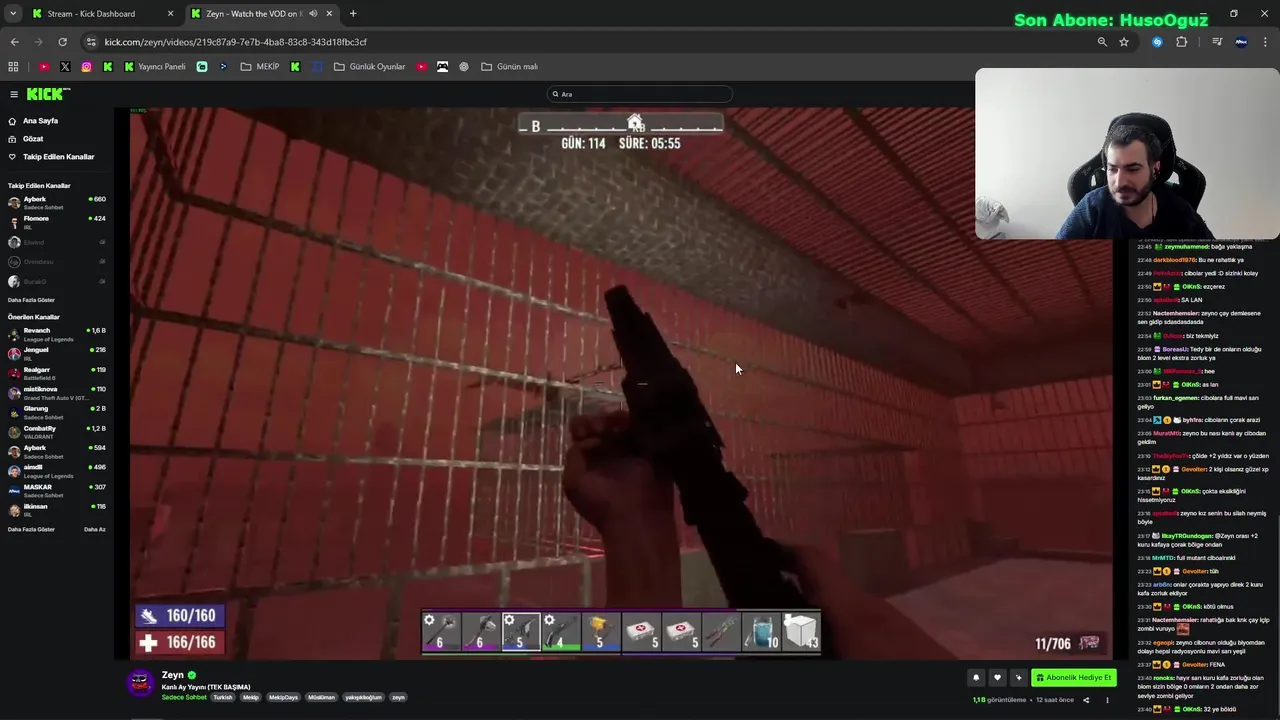Select the Zeyn - Watch the VOD tab

point(252,14)
